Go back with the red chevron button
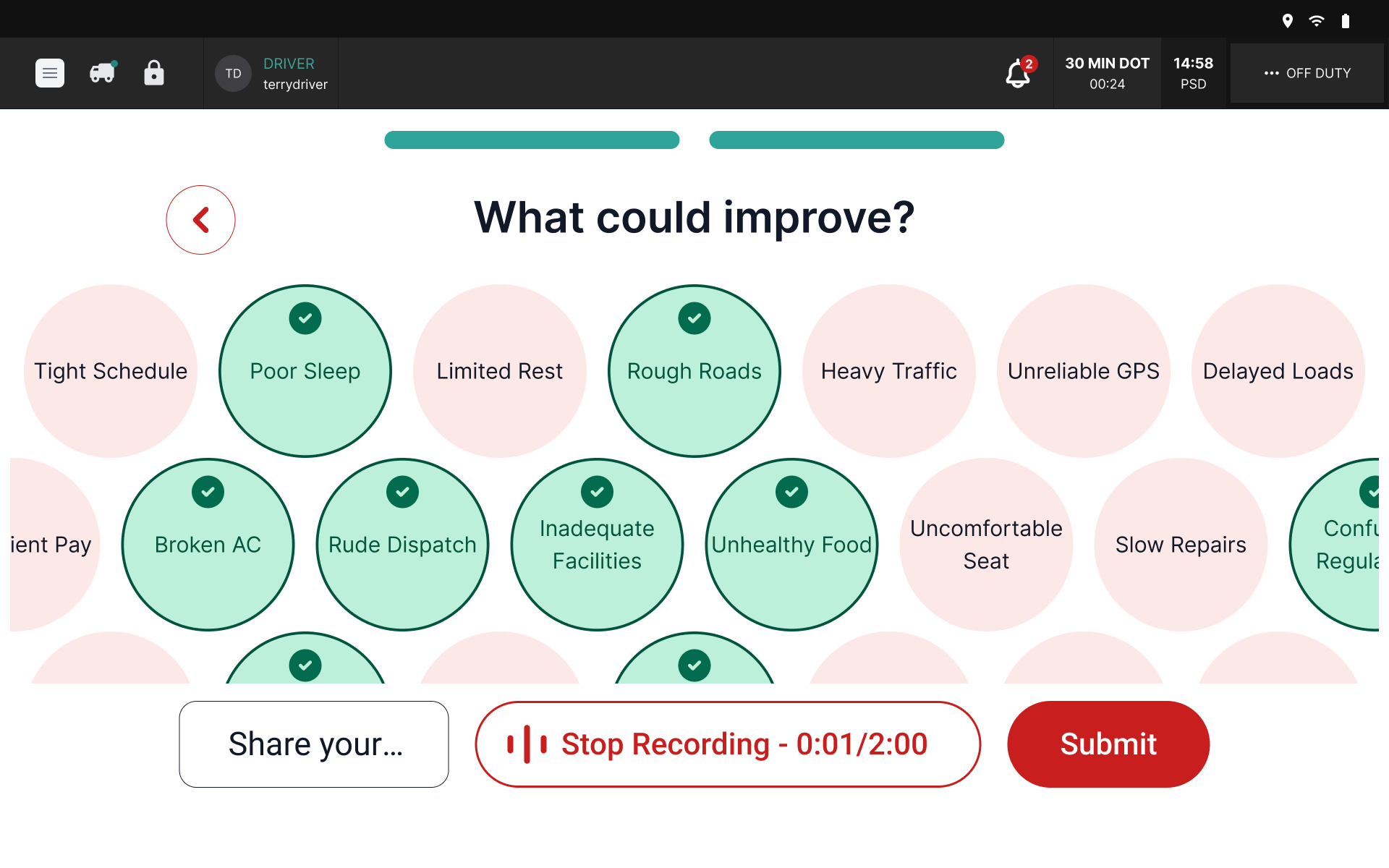 click(200, 220)
